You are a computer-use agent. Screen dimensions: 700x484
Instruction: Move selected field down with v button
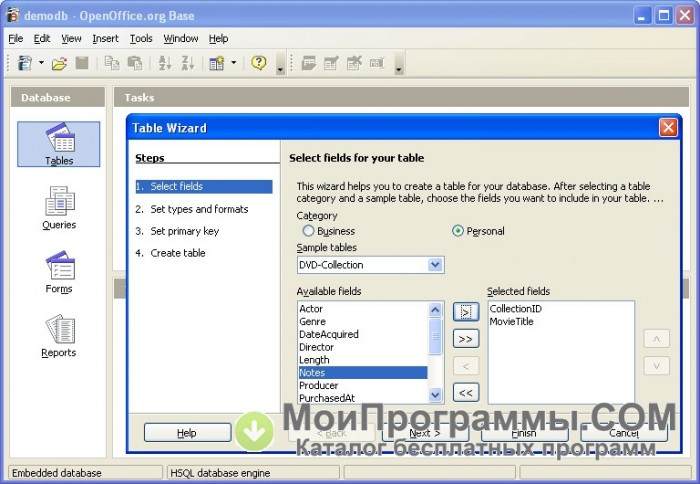[x=656, y=366]
